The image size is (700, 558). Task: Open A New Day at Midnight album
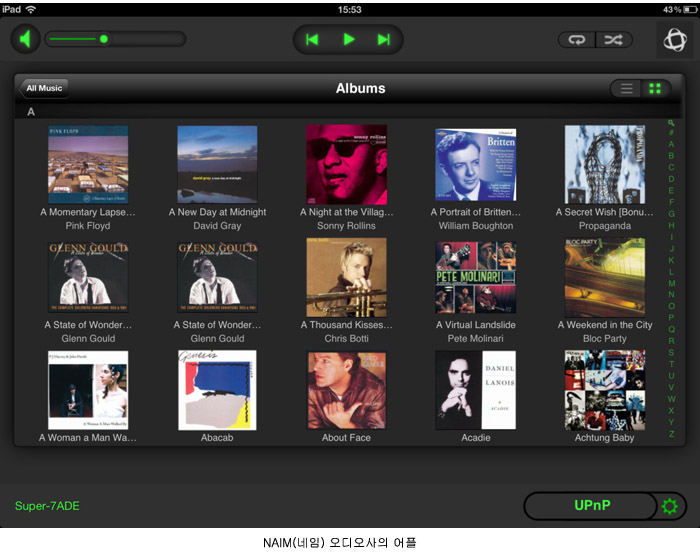[217, 164]
